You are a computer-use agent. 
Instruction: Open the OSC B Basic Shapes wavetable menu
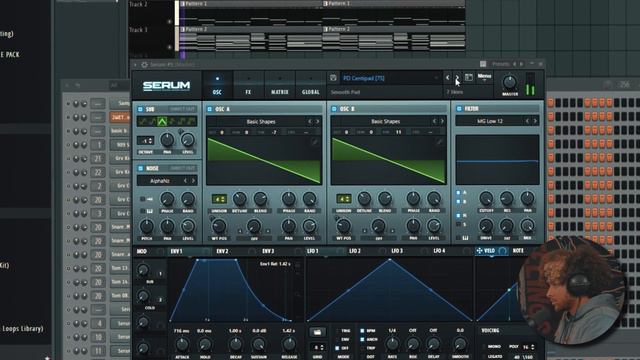point(385,121)
